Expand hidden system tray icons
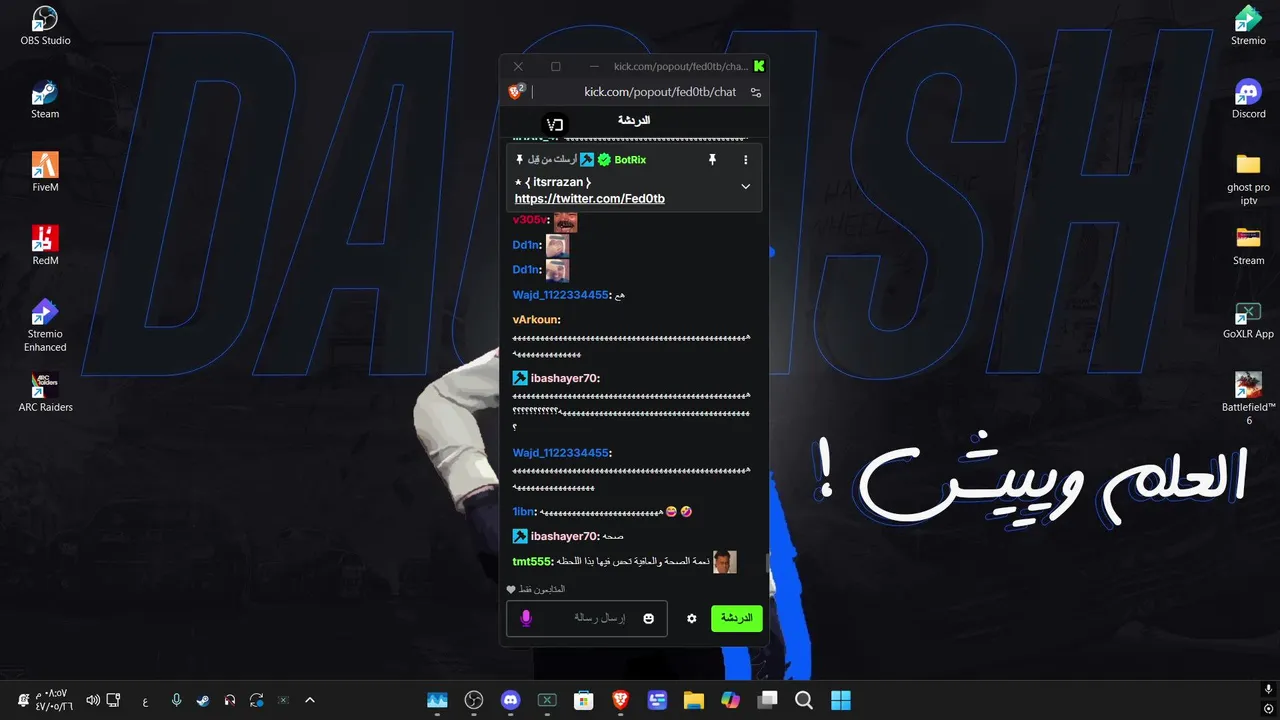1280x720 pixels. pyautogui.click(x=309, y=700)
